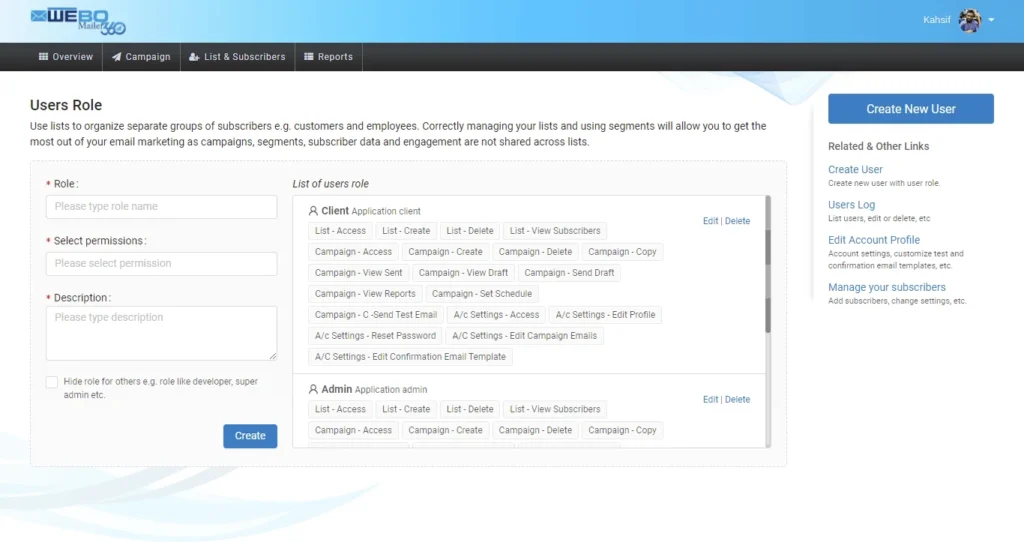The height and width of the screenshot is (542, 1024).
Task: Expand the user account dropdown arrow
Action: [x=991, y=20]
